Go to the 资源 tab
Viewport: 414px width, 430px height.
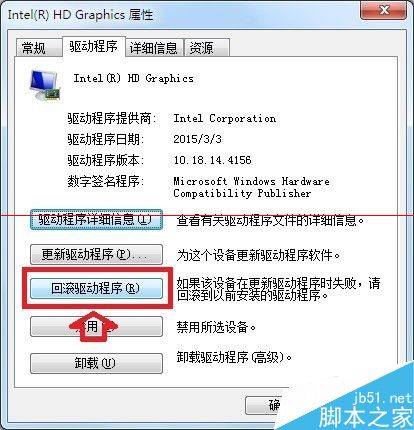coord(206,48)
